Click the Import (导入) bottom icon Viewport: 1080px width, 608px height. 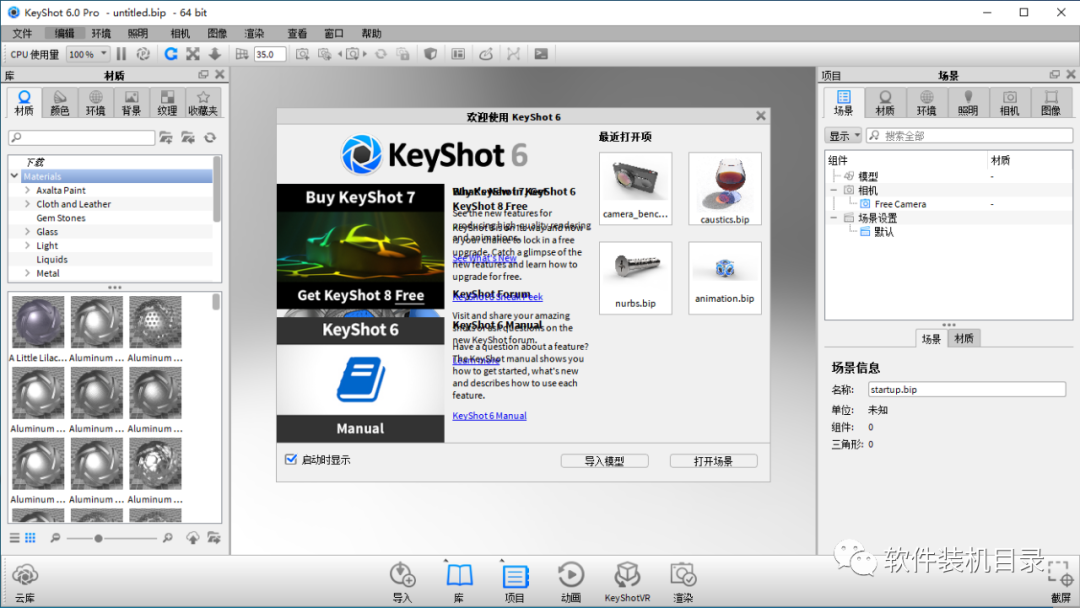[402, 583]
